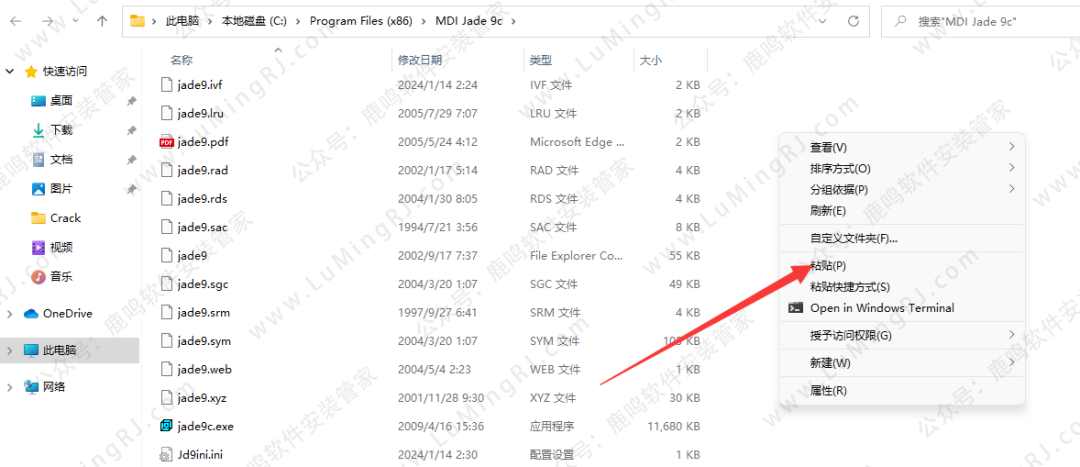This screenshot has width=1080, height=467.
Task: Click the pin icon next to 下载
Action: tap(131, 130)
